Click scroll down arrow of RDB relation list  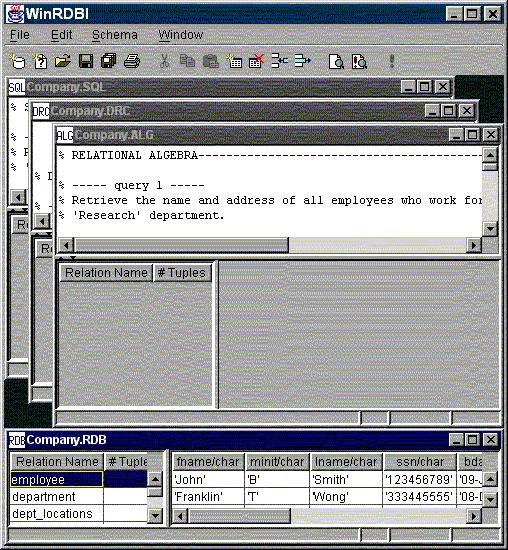tap(155, 516)
